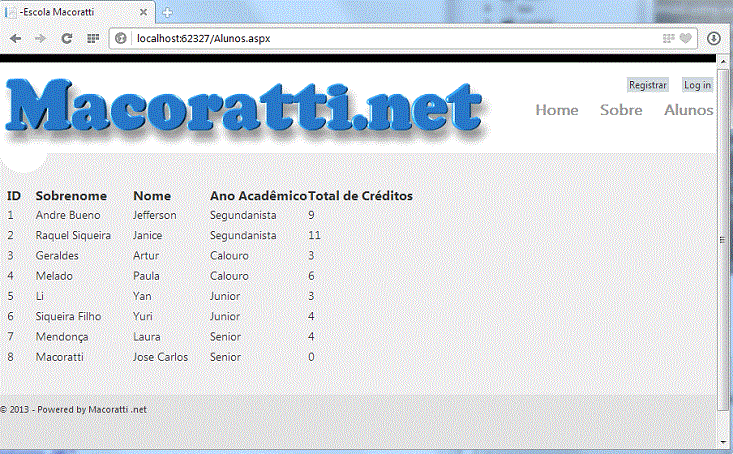The height and width of the screenshot is (454, 733).
Task: Select the cell Andre Bueno
Action: (x=68, y=215)
